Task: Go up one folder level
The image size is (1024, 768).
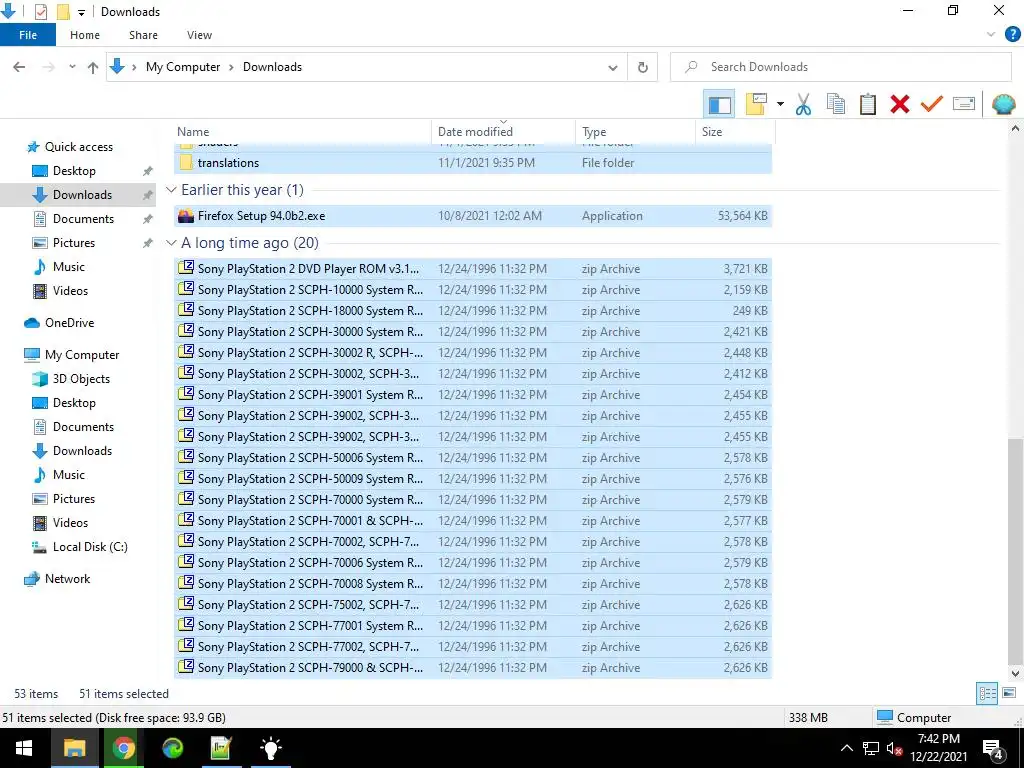Action: [93, 67]
